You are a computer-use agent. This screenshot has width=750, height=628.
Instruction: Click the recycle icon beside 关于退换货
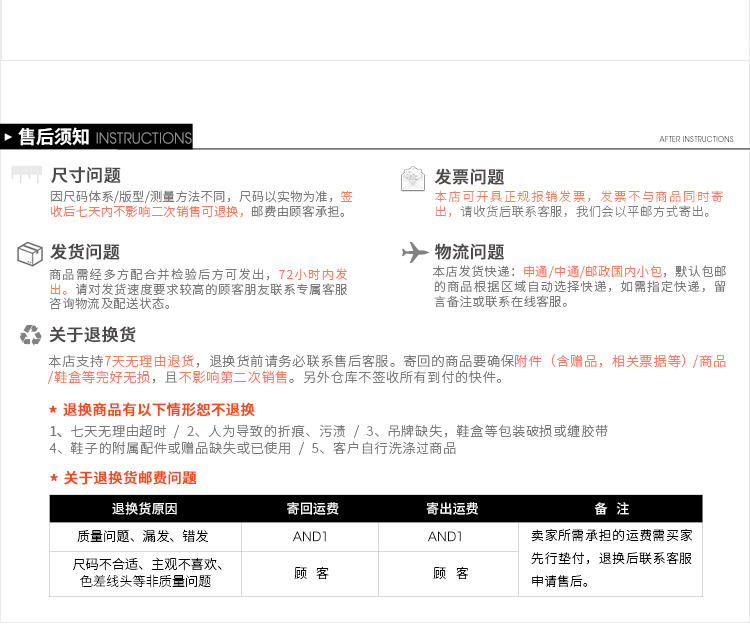click(x=31, y=335)
